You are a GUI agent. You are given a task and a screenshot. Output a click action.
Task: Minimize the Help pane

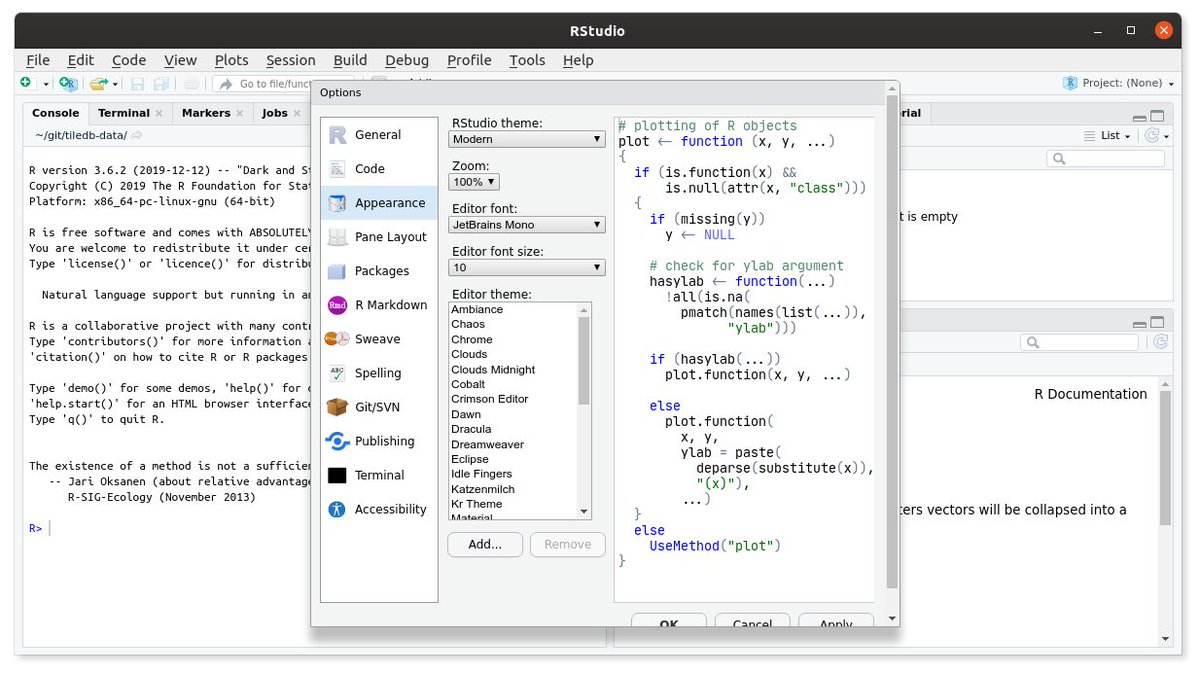(1140, 324)
